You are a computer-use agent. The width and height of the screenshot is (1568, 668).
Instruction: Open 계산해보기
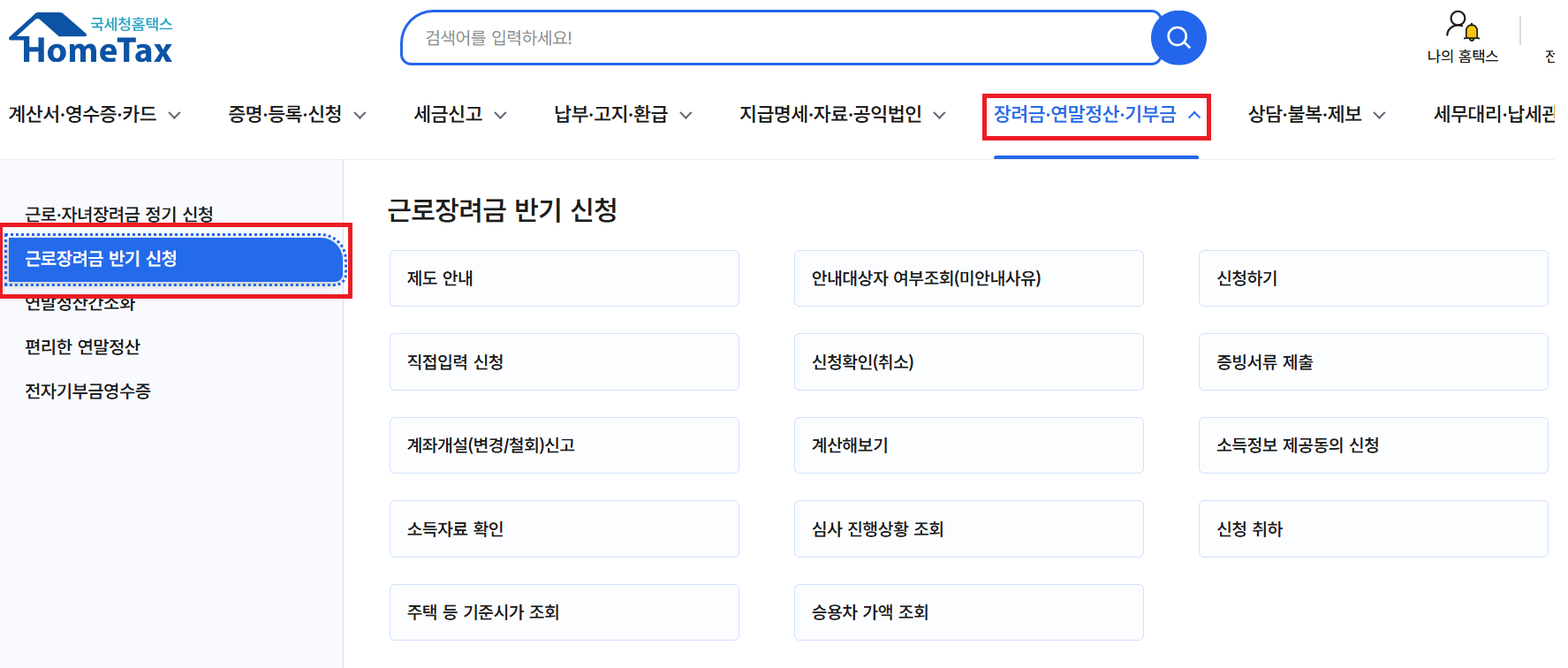coord(969,445)
